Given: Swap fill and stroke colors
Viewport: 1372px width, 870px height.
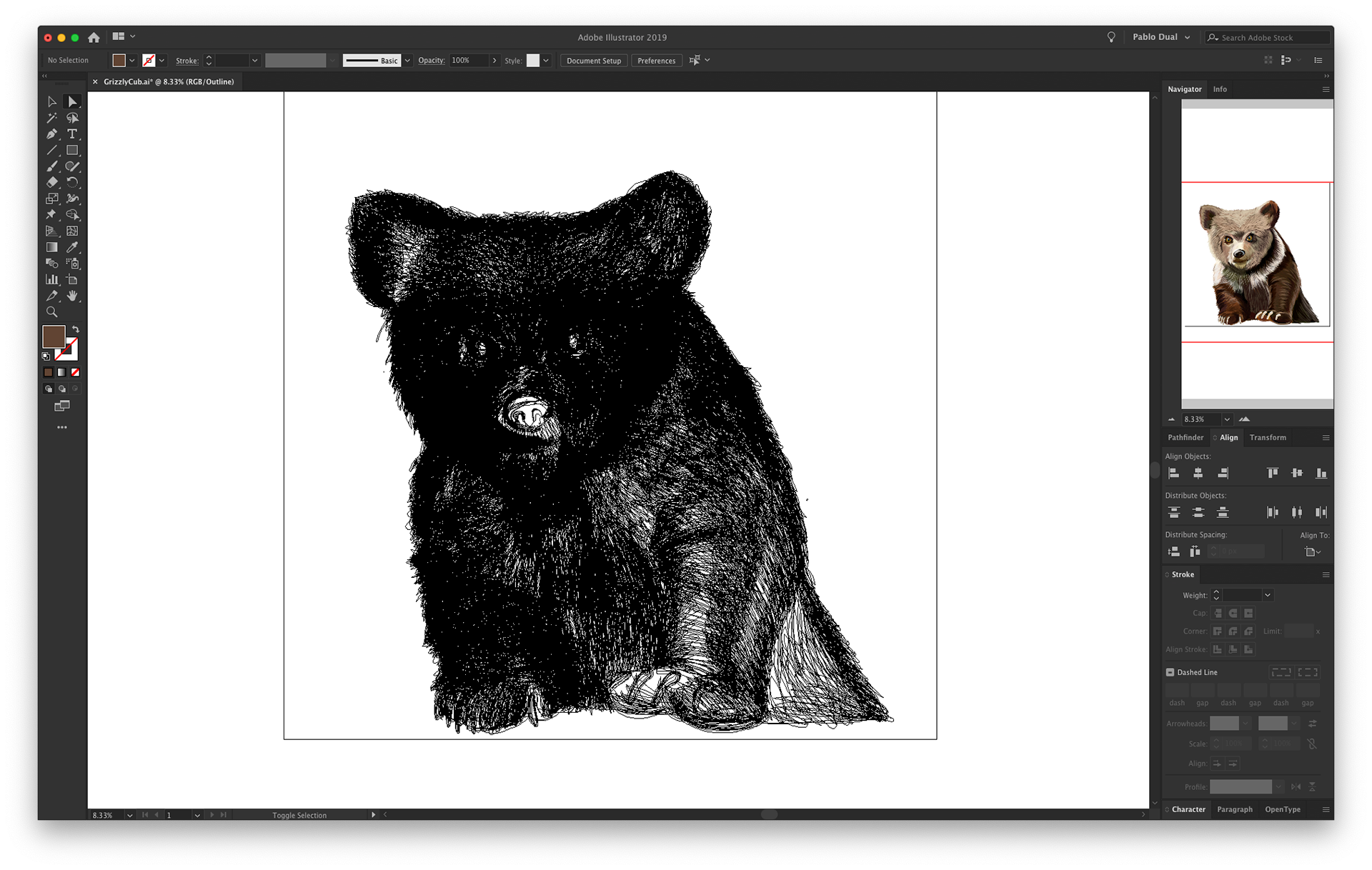Looking at the screenshot, I should 76,329.
